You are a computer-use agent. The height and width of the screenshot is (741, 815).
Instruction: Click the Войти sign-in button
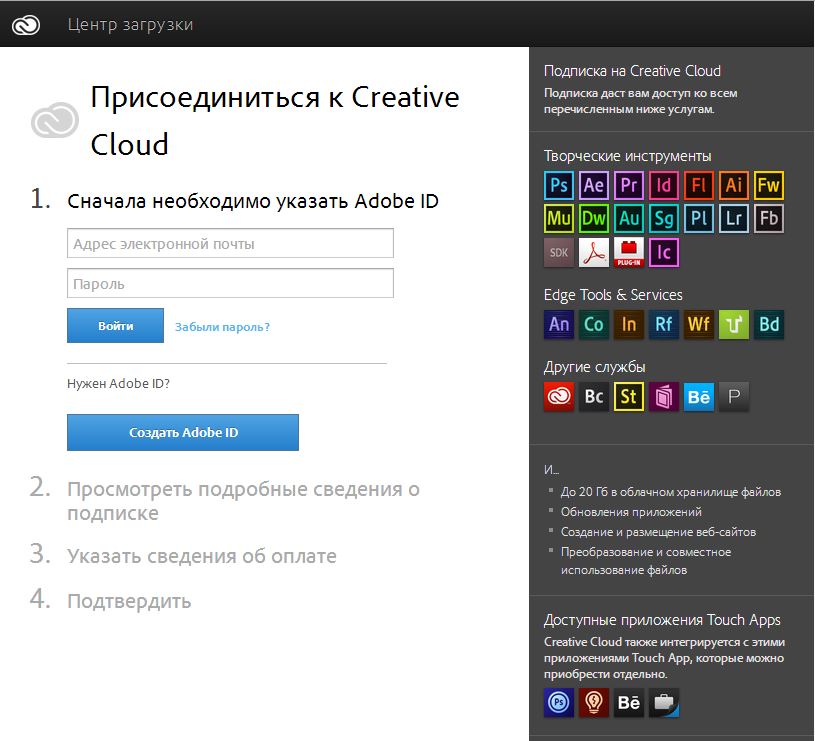[x=115, y=326]
